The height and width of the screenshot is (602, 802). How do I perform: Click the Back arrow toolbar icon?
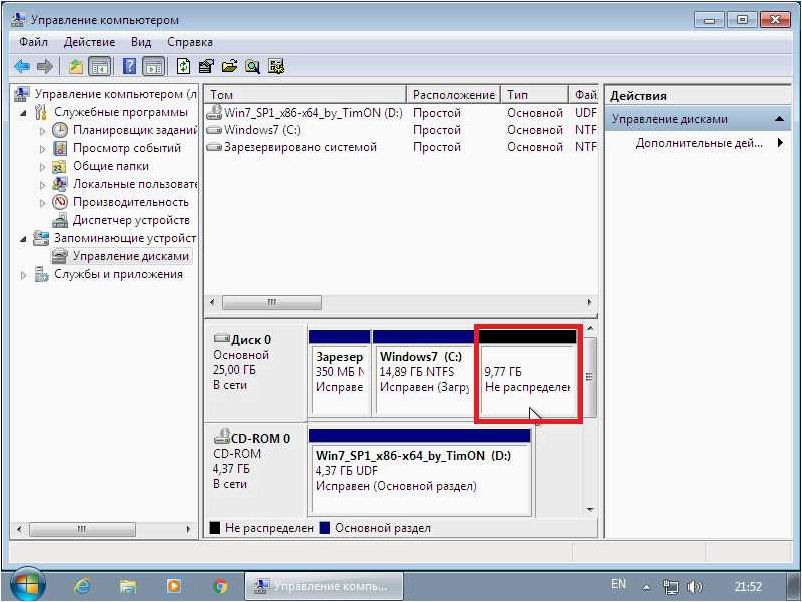coord(21,66)
